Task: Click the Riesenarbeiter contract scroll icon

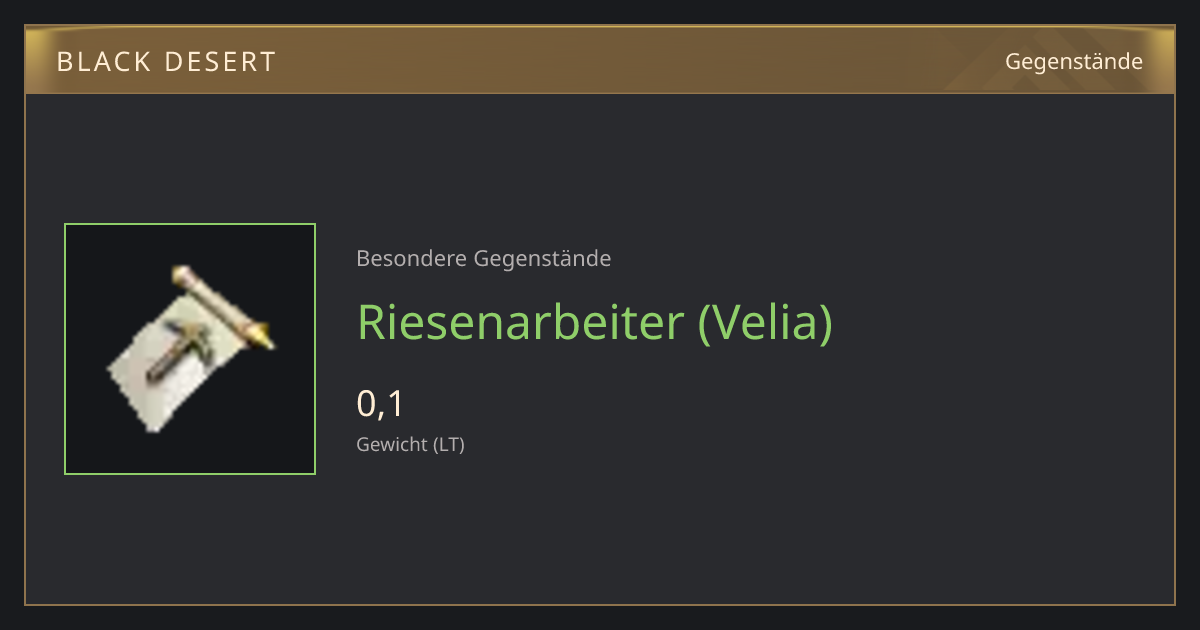Action: point(191,349)
